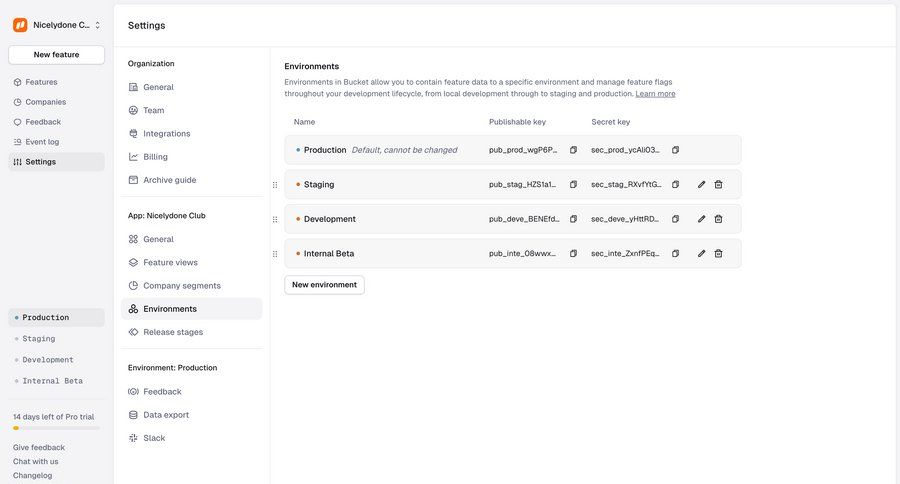This screenshot has width=900, height=484.
Task: Open App General settings under Nicelydone Club
Action: pyautogui.click(x=192, y=239)
